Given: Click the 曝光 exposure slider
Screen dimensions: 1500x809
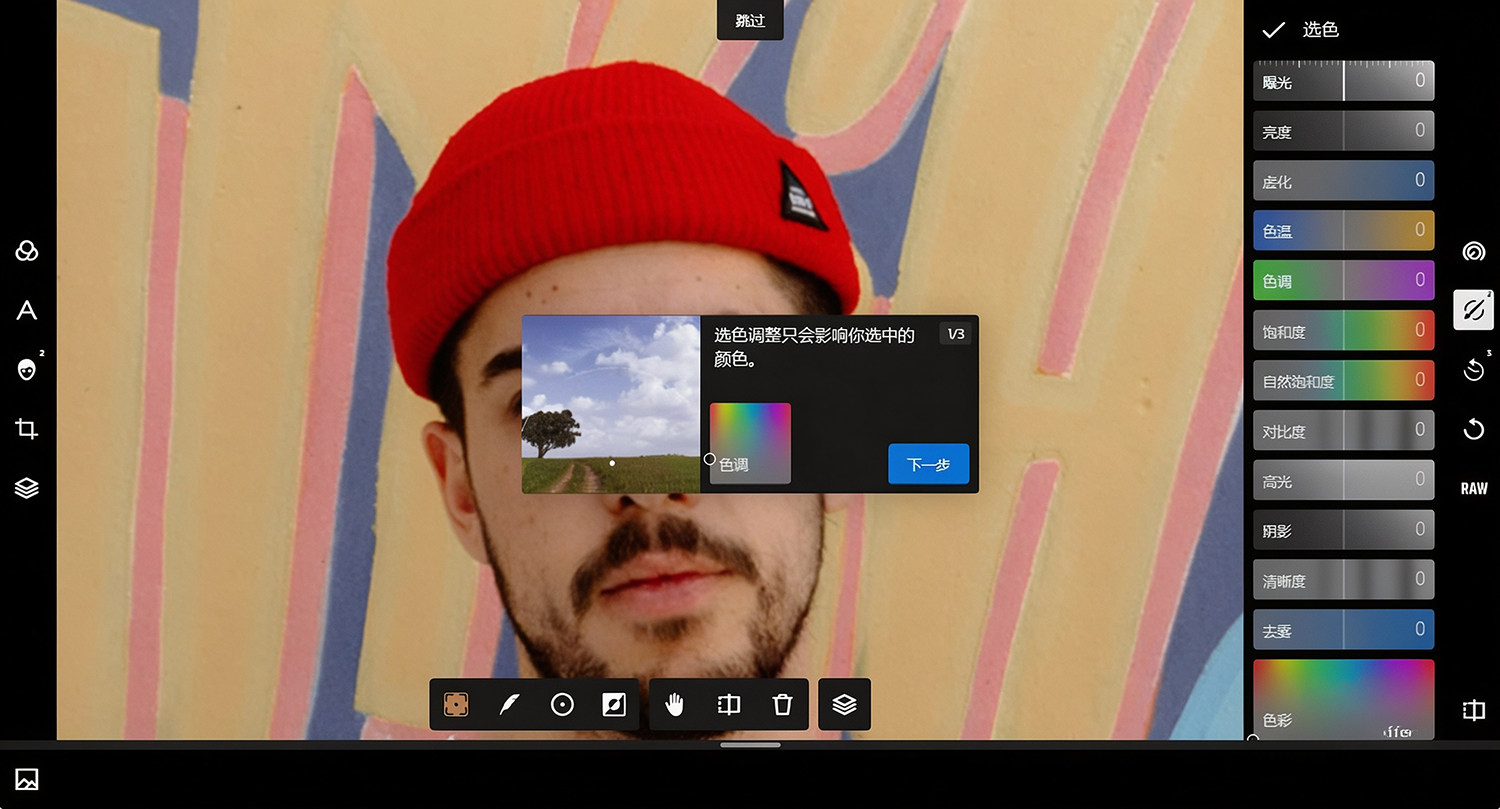Looking at the screenshot, I should pos(1344,81).
